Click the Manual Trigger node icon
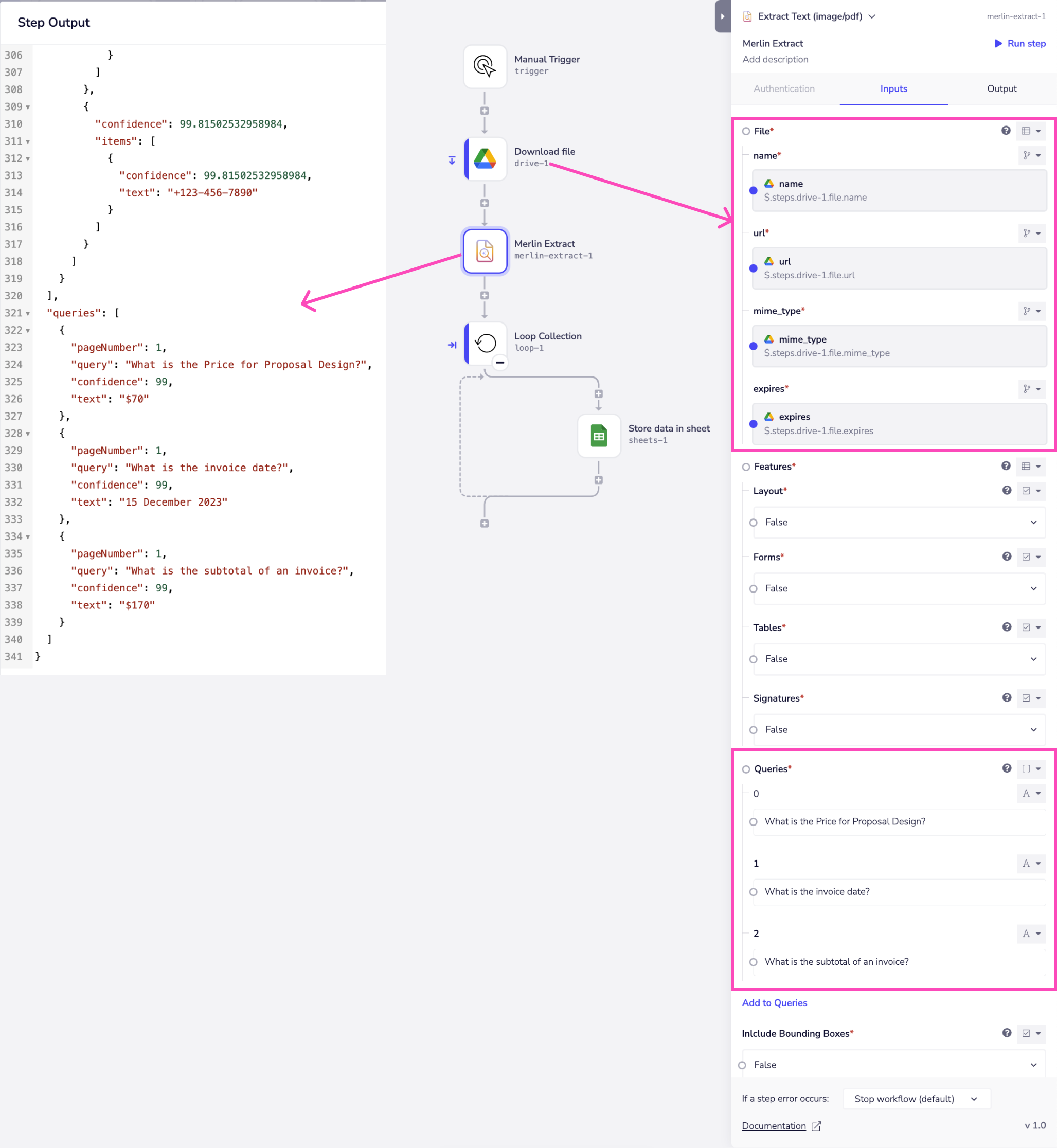This screenshot has width=1057, height=1148. pyautogui.click(x=485, y=66)
